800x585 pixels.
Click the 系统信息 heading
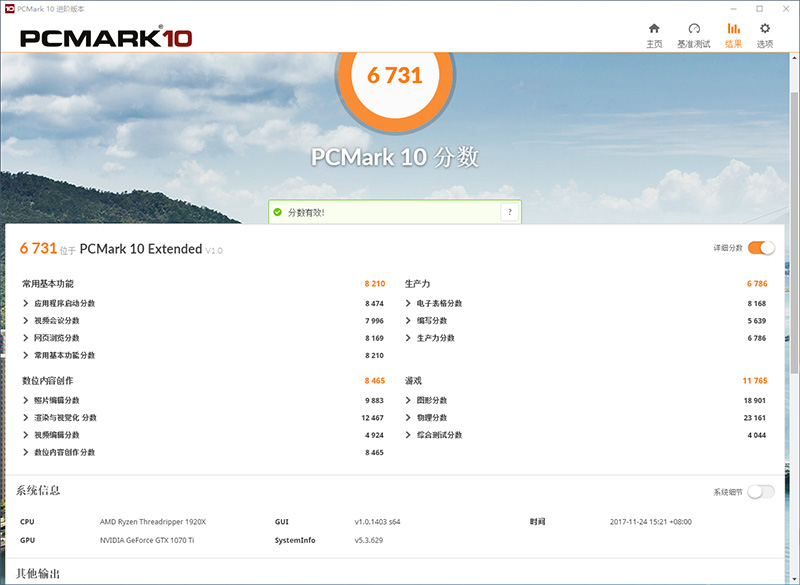[38, 490]
